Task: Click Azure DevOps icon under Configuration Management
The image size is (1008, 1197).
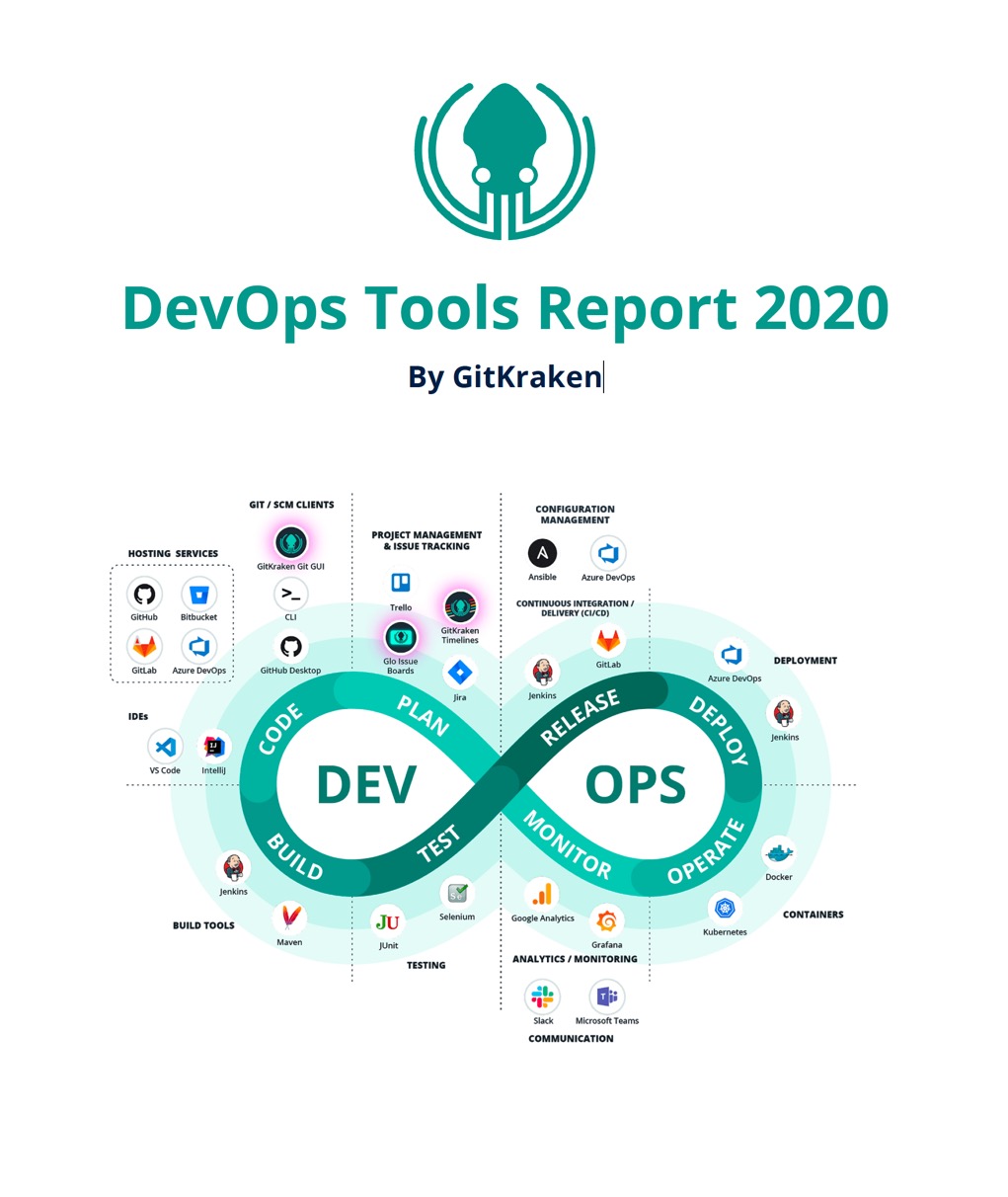Action: tap(608, 554)
